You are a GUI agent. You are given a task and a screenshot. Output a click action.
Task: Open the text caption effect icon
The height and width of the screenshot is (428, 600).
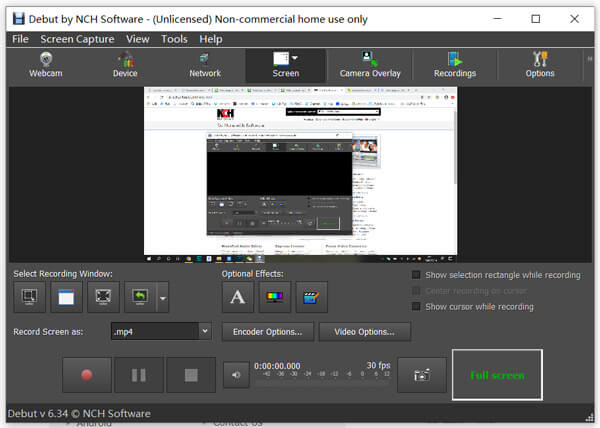tap(238, 297)
